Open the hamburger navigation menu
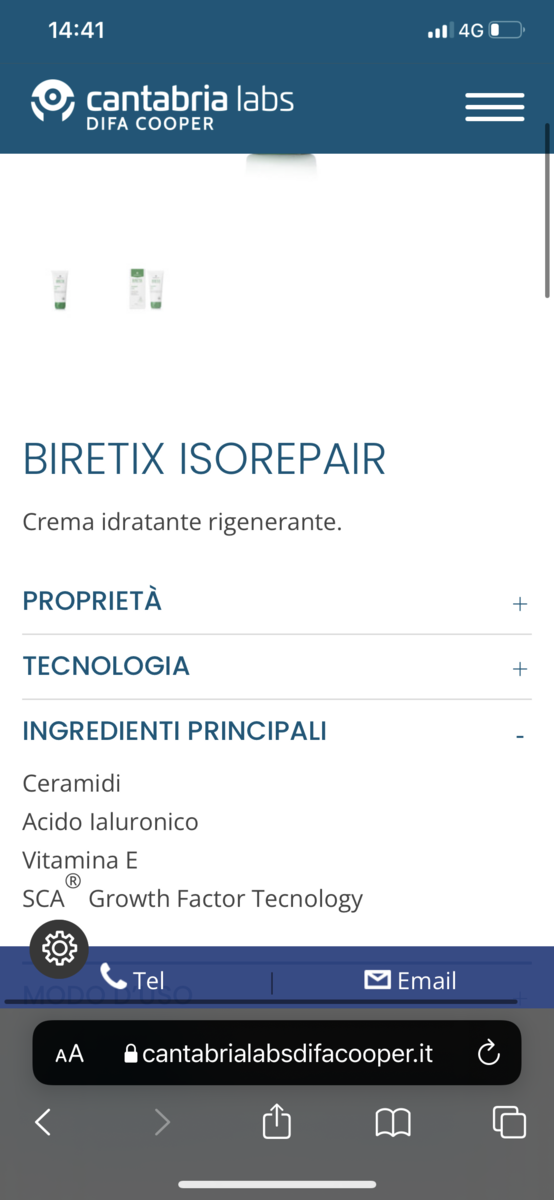 point(495,107)
